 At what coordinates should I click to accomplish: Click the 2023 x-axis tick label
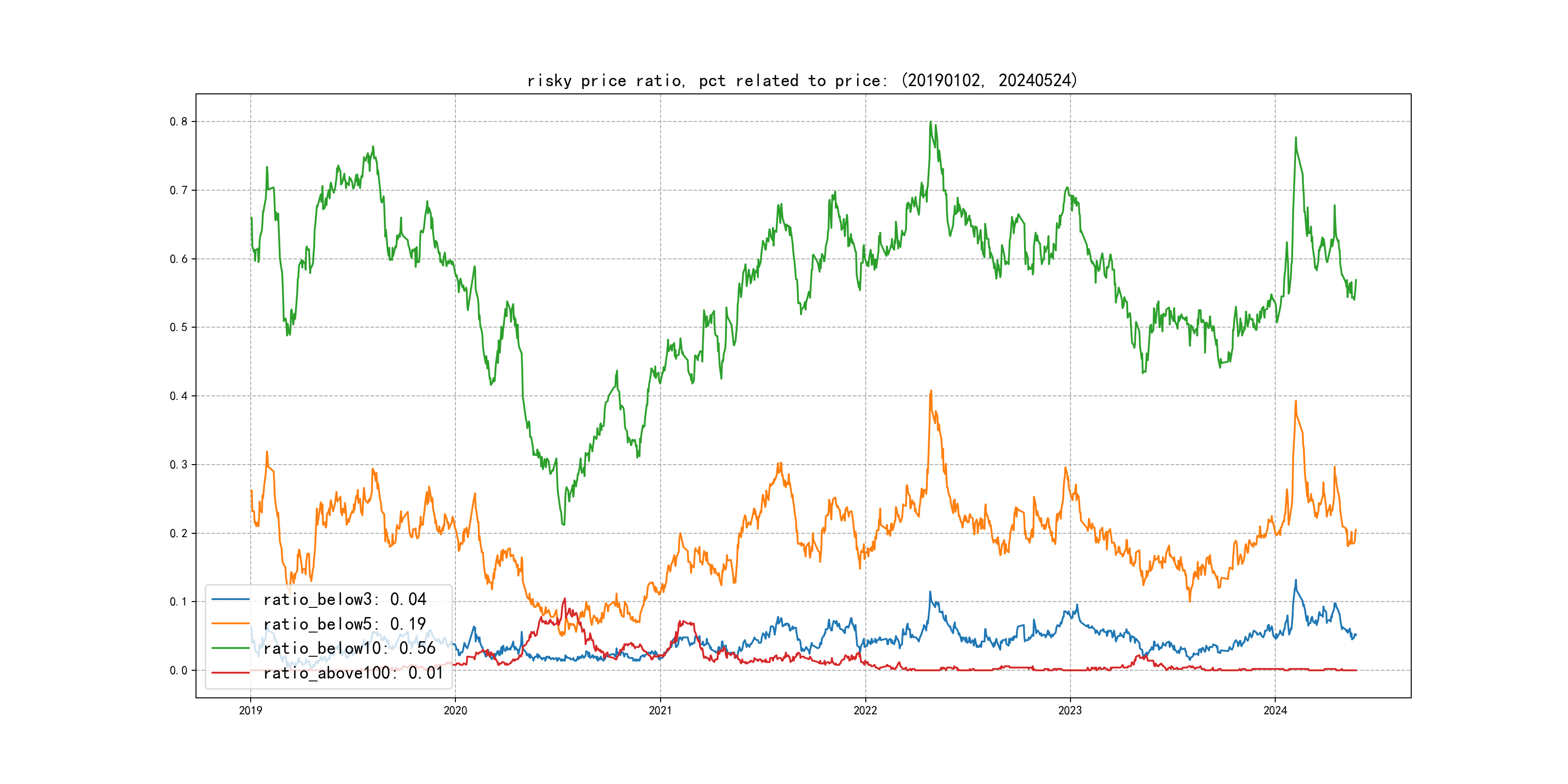click(1070, 710)
